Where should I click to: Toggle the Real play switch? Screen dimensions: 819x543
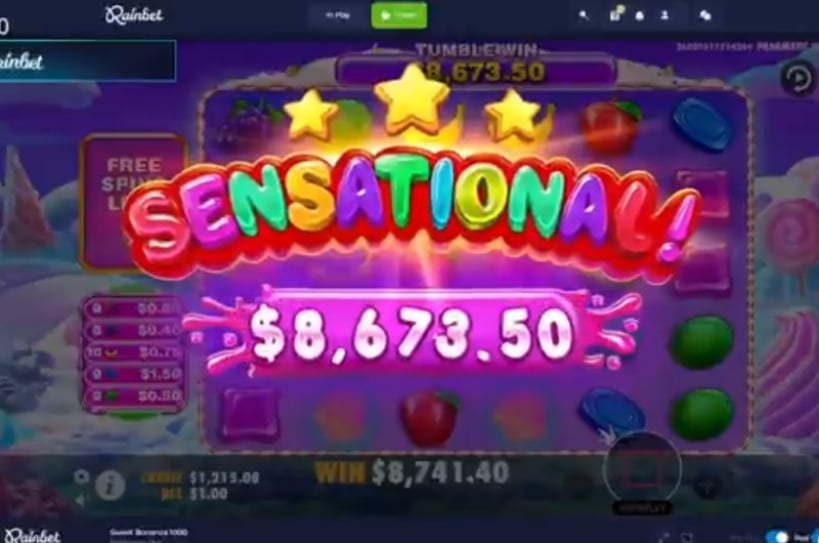tap(777, 537)
